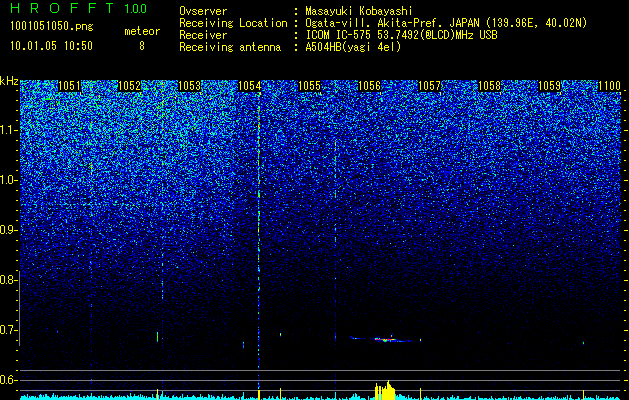This screenshot has height=400, width=629.
Task: Click the 1057 time marker
Action: coord(429,86)
